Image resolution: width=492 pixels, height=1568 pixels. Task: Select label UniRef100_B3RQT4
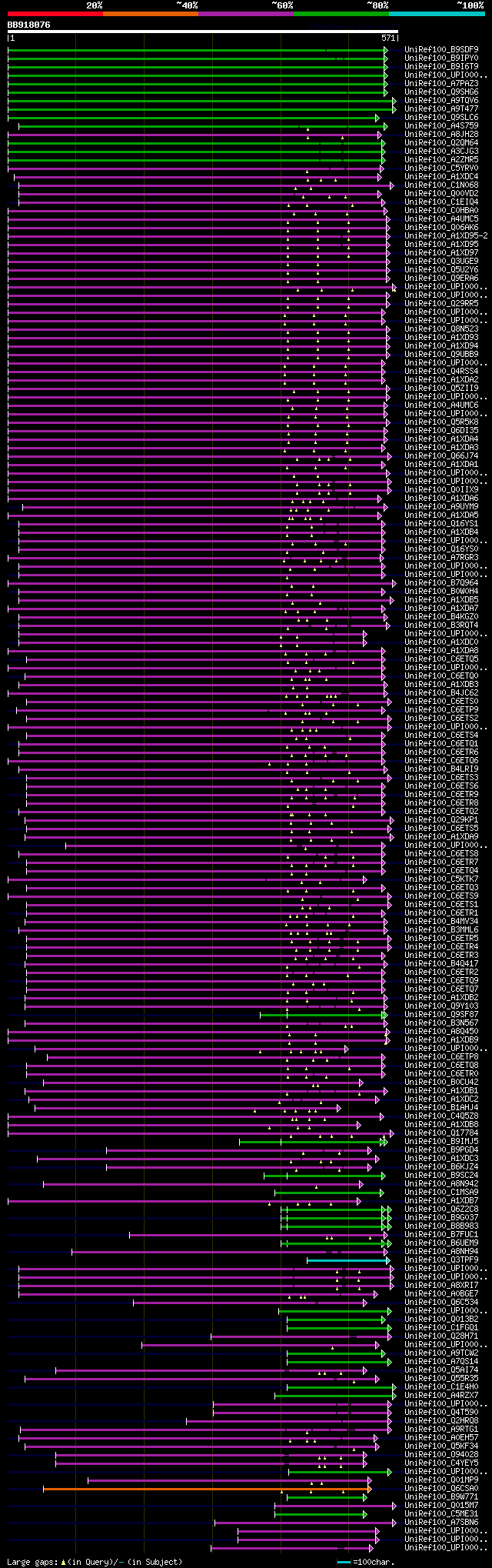[441, 625]
